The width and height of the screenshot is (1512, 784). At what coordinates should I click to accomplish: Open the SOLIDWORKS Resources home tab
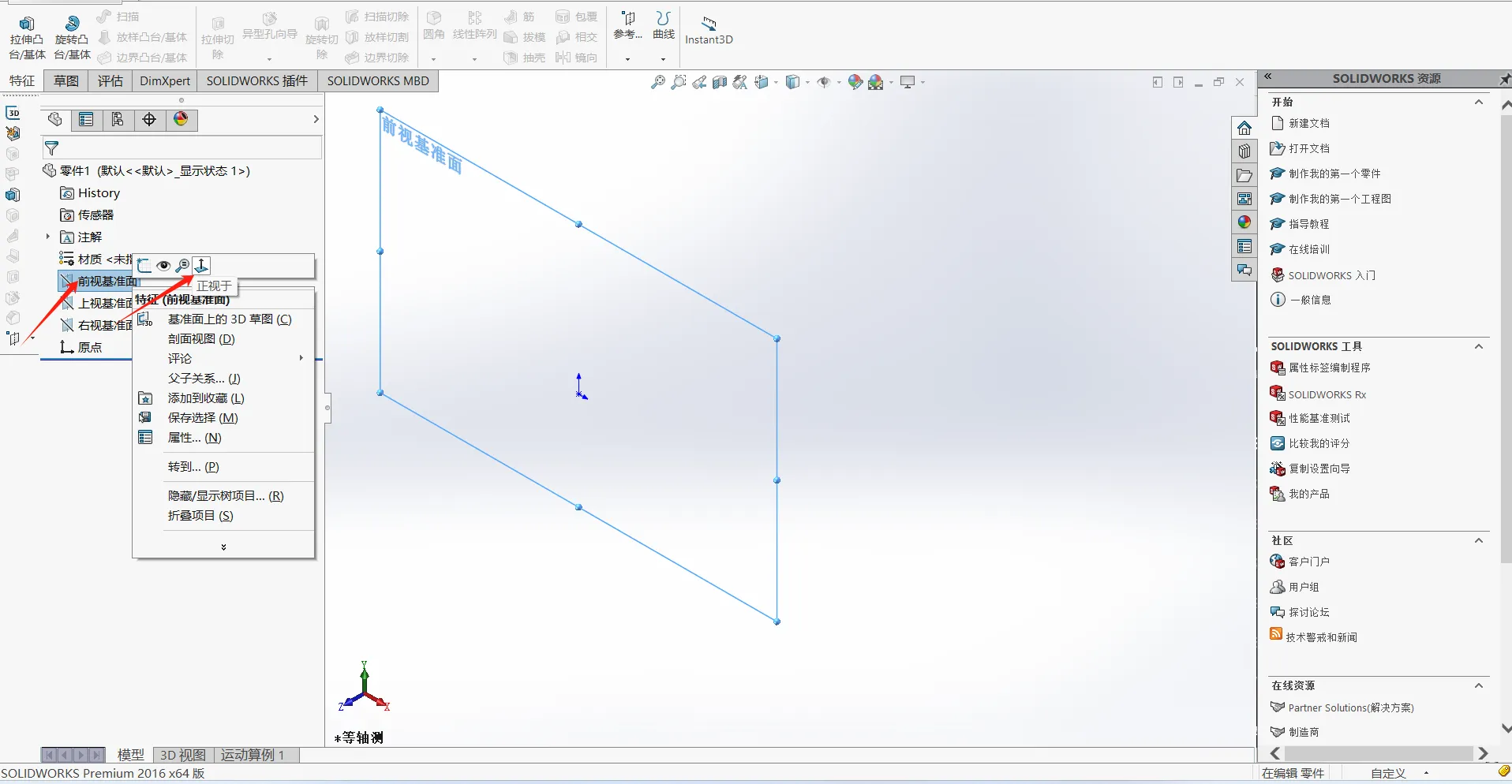tap(1244, 128)
